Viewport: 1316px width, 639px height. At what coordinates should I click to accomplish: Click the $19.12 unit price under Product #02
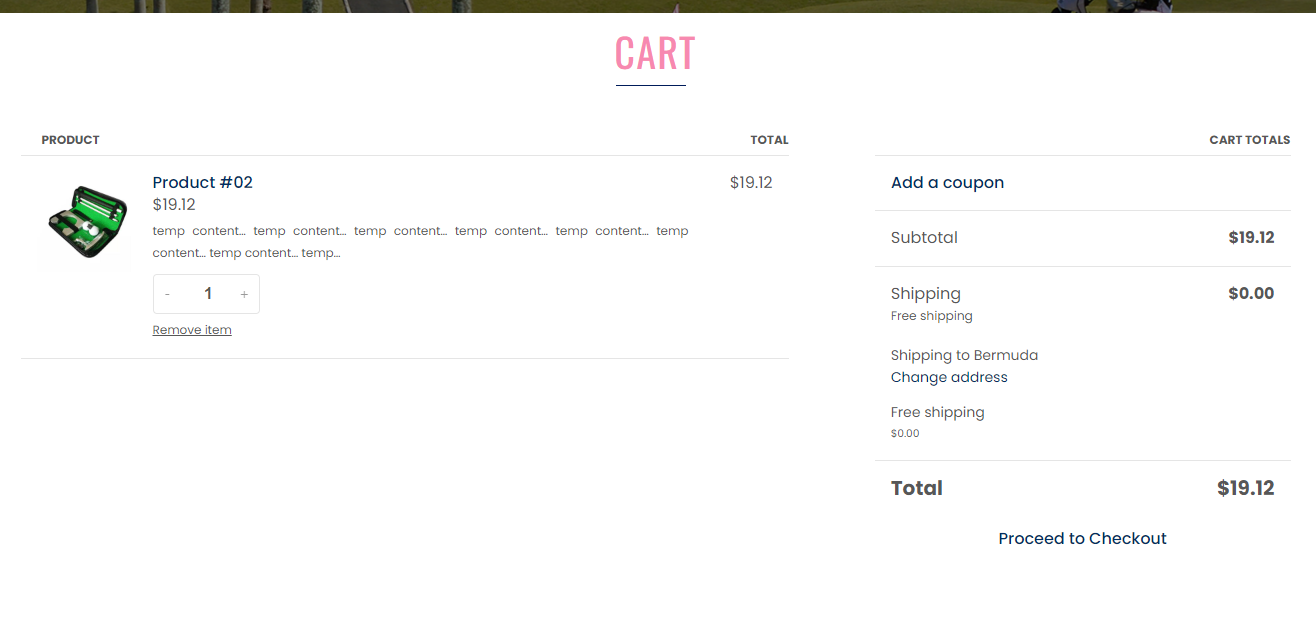pyautogui.click(x=174, y=205)
